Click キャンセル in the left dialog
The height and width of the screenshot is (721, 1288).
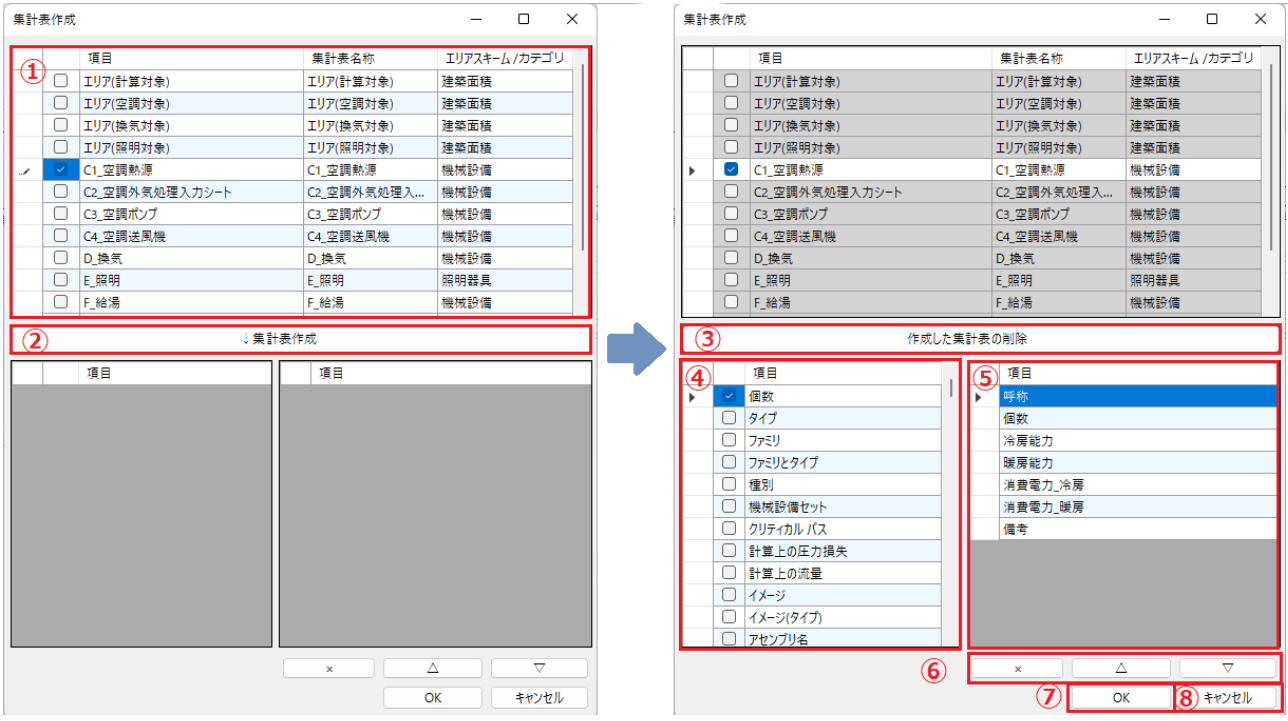click(539, 697)
